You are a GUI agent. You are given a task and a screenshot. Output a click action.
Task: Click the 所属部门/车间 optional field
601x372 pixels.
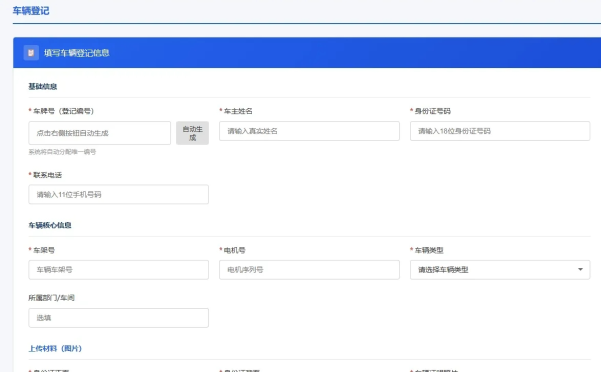pyautogui.click(x=118, y=318)
